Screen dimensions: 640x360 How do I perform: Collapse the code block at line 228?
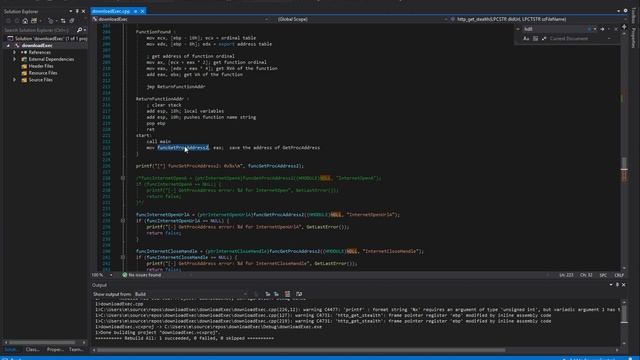pyautogui.click(x=122, y=178)
